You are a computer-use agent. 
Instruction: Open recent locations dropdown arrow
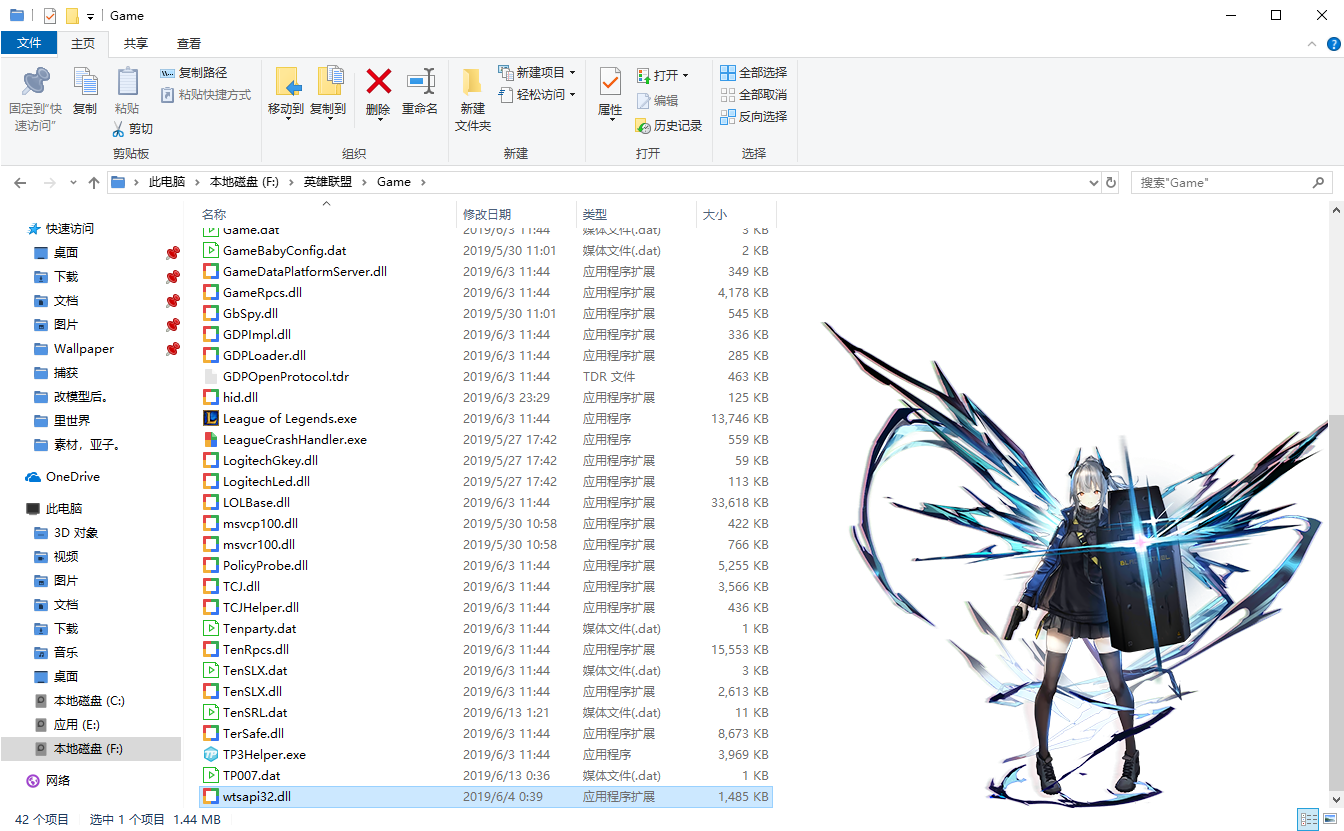tap(73, 183)
